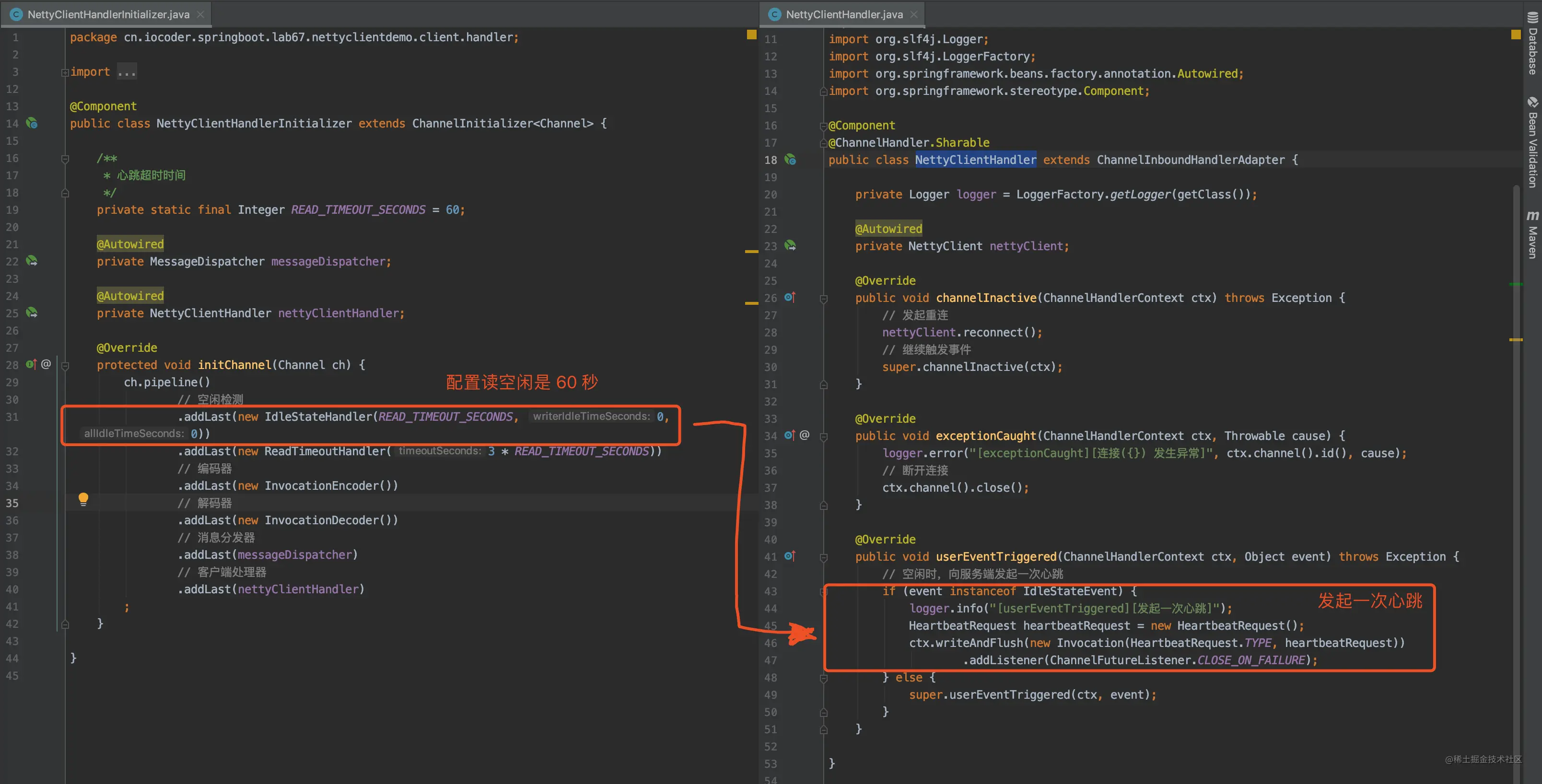1542x784 pixels.
Task: Open the Database tool window
Action: [1532, 43]
